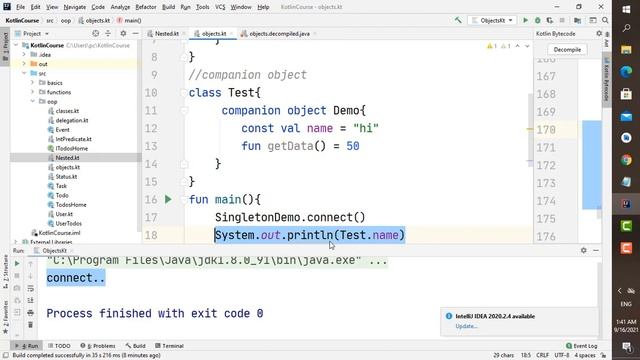Screen dimensions: 640x360
Task: Toggle tool window bars in status corner
Action: point(6,356)
